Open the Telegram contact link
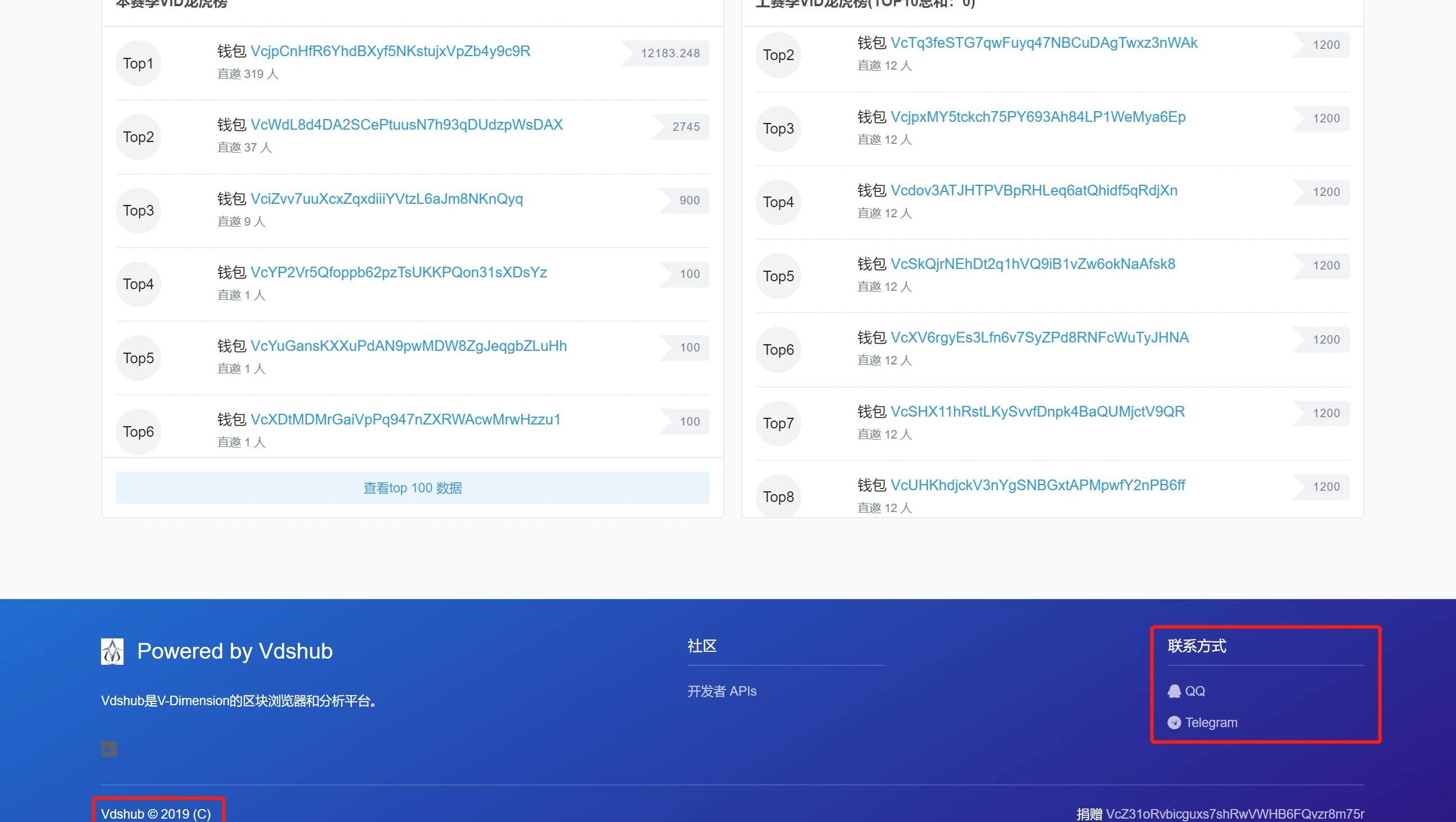Screen dimensions: 1456x822 (x=1211, y=723)
